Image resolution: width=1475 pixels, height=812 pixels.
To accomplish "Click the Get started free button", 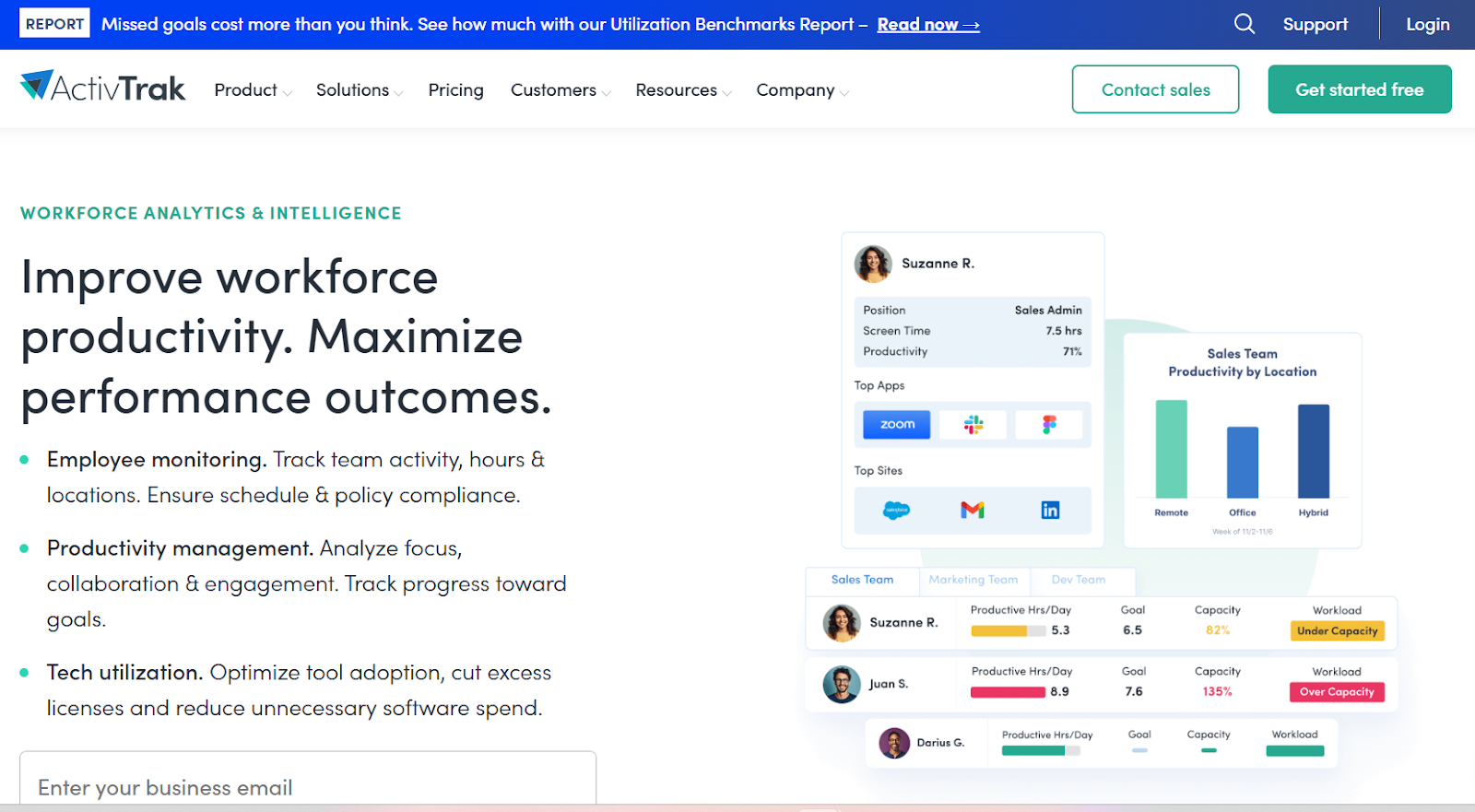I will 1360,89.
